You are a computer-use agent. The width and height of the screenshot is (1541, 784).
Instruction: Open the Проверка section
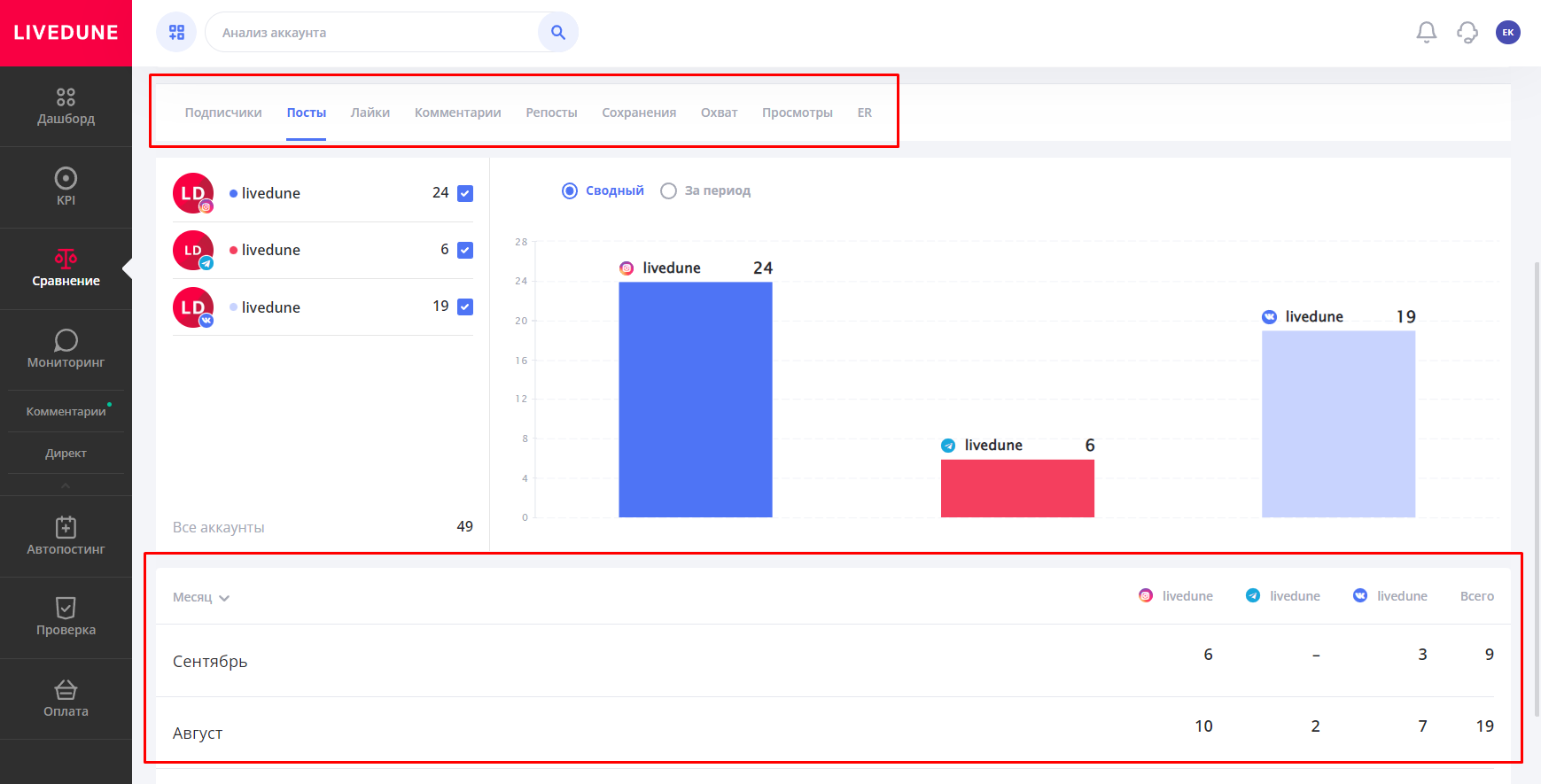(x=66, y=617)
